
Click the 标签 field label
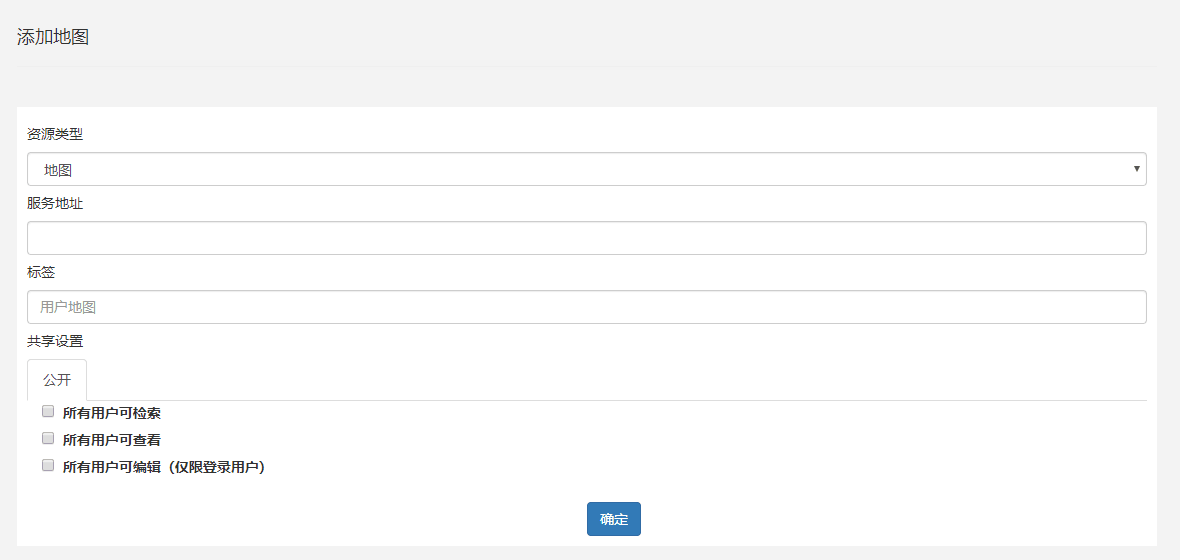pyautogui.click(x=41, y=272)
